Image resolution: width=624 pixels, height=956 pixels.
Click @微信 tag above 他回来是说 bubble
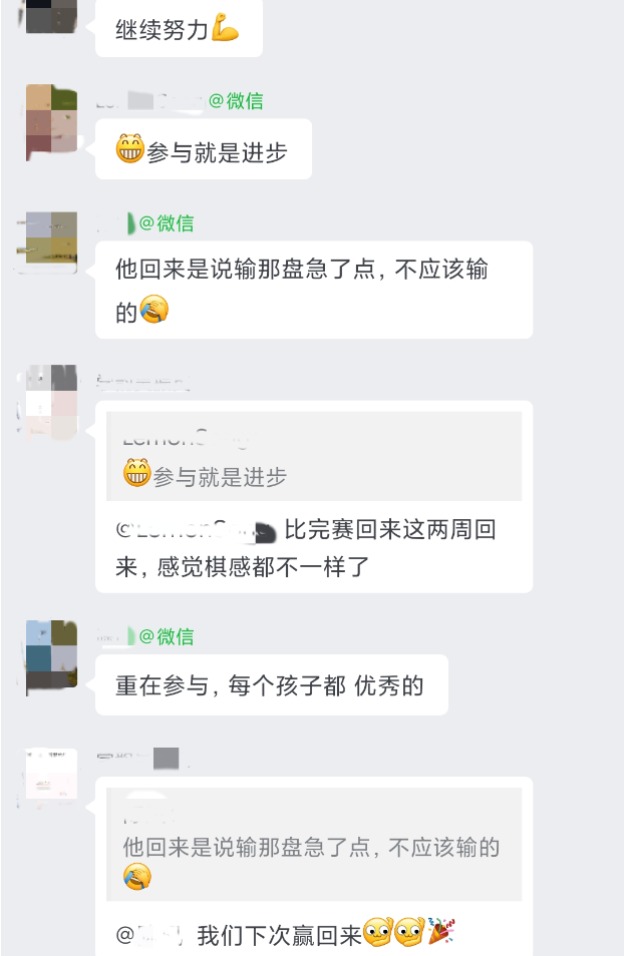pyautogui.click(x=166, y=223)
